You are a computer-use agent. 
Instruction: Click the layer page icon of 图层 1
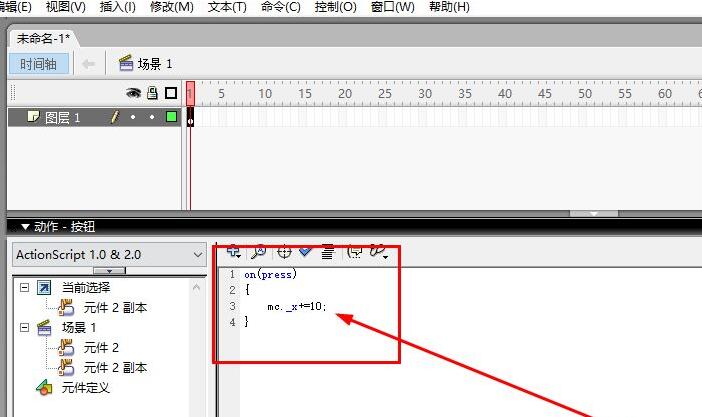tap(33, 116)
